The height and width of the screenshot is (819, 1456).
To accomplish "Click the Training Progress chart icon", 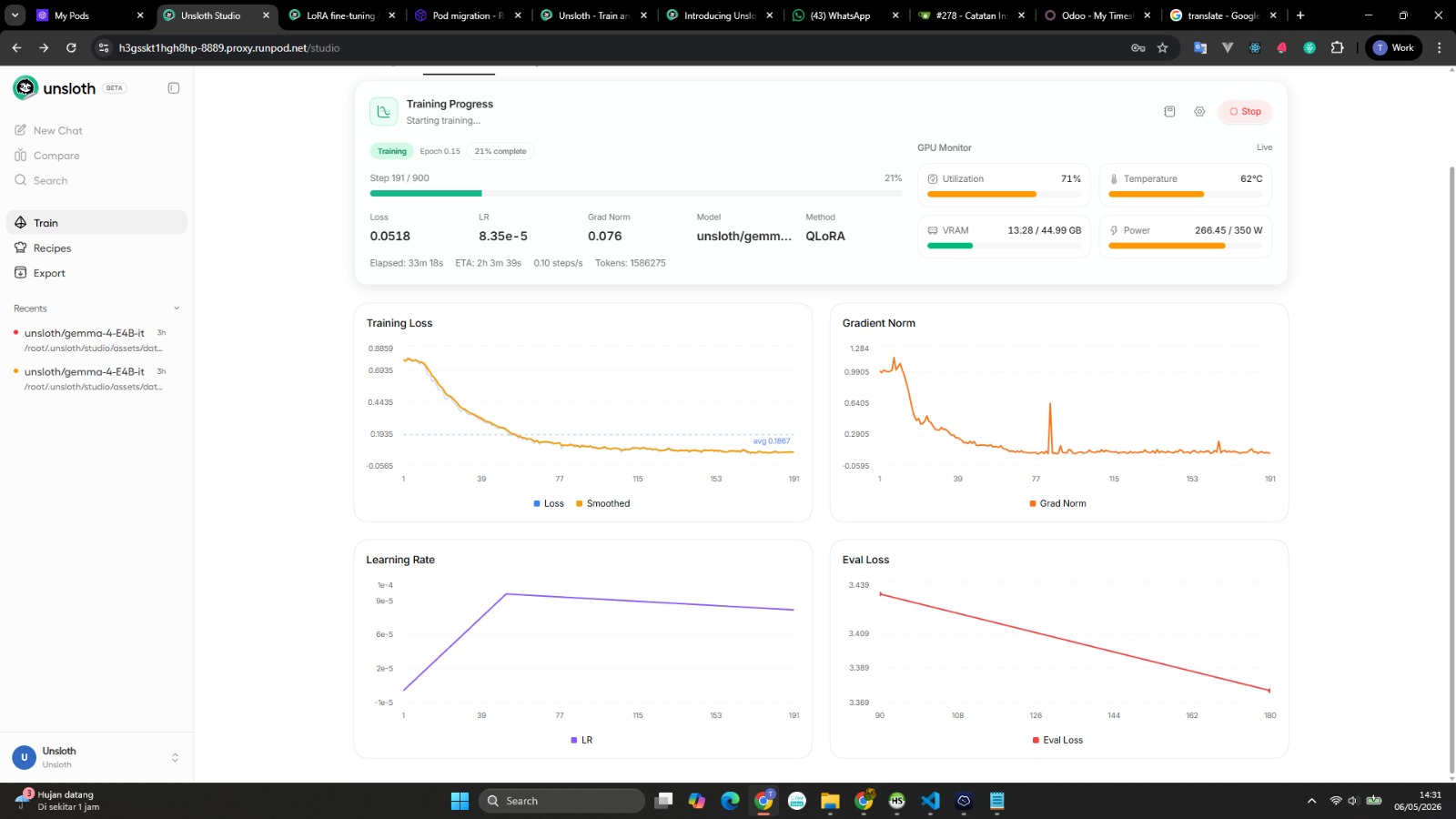I will click(x=384, y=111).
